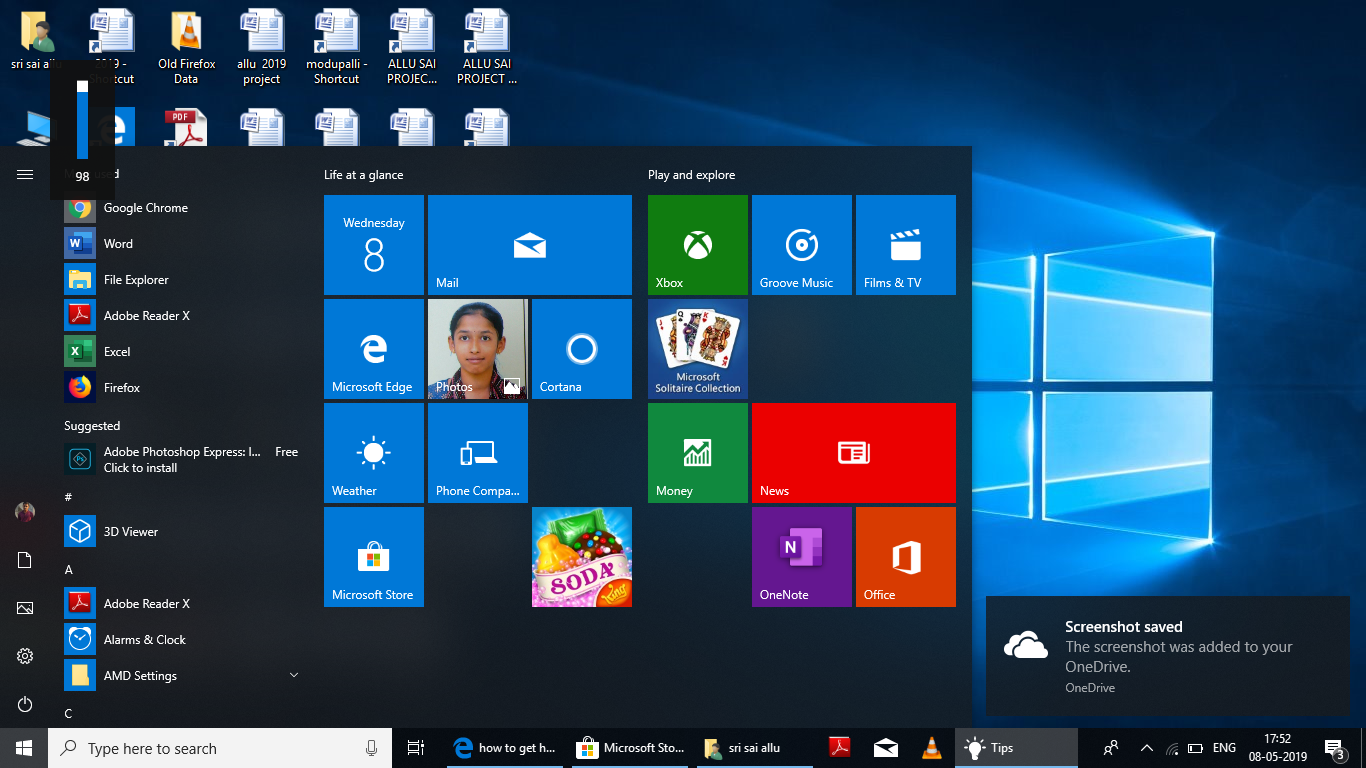
Task: Open the News tile
Action: [854, 453]
